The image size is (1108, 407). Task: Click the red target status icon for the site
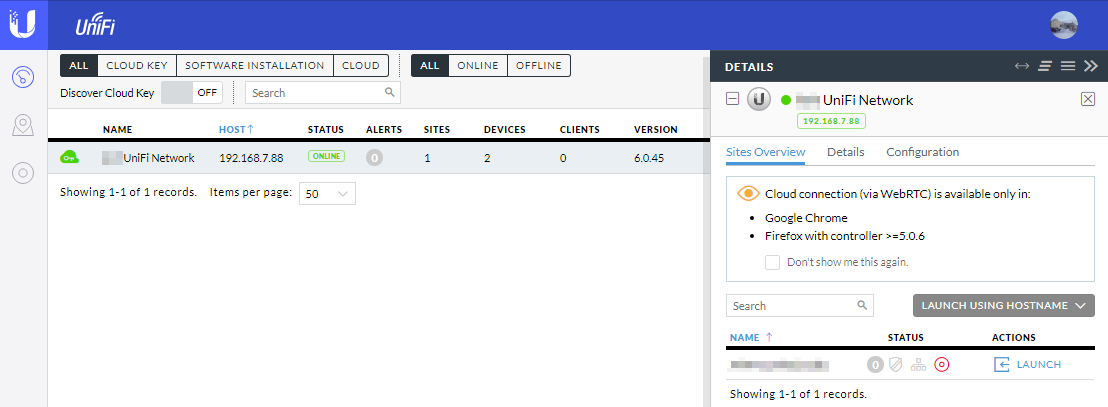[941, 365]
